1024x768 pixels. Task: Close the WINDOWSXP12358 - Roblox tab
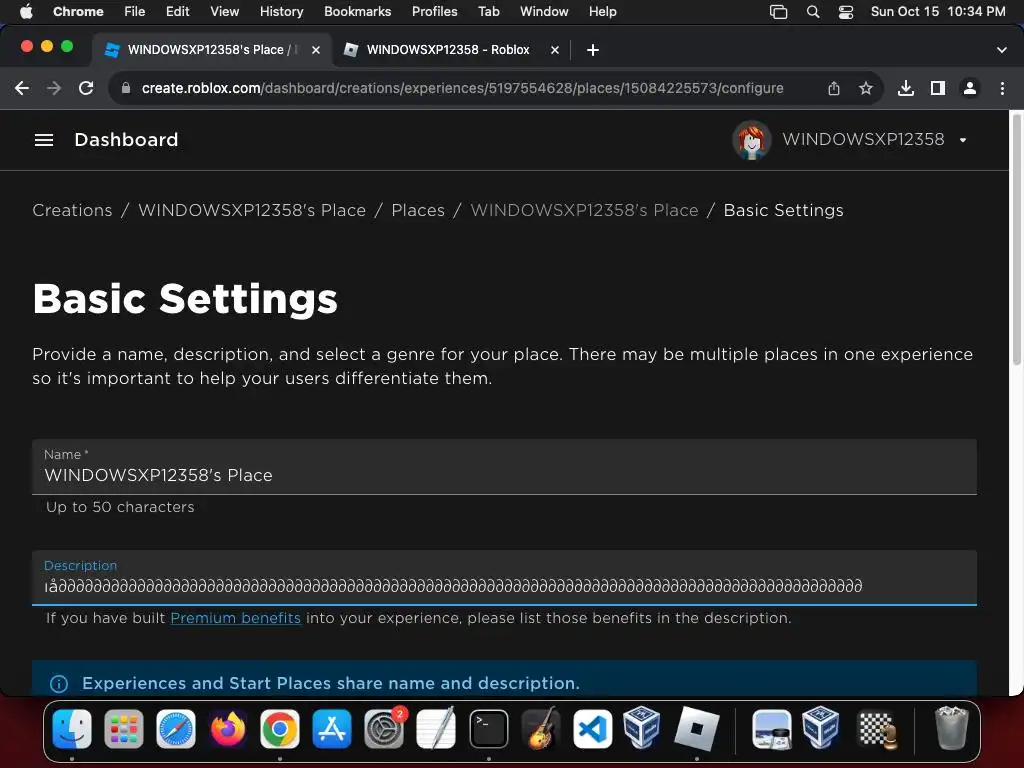click(x=555, y=50)
